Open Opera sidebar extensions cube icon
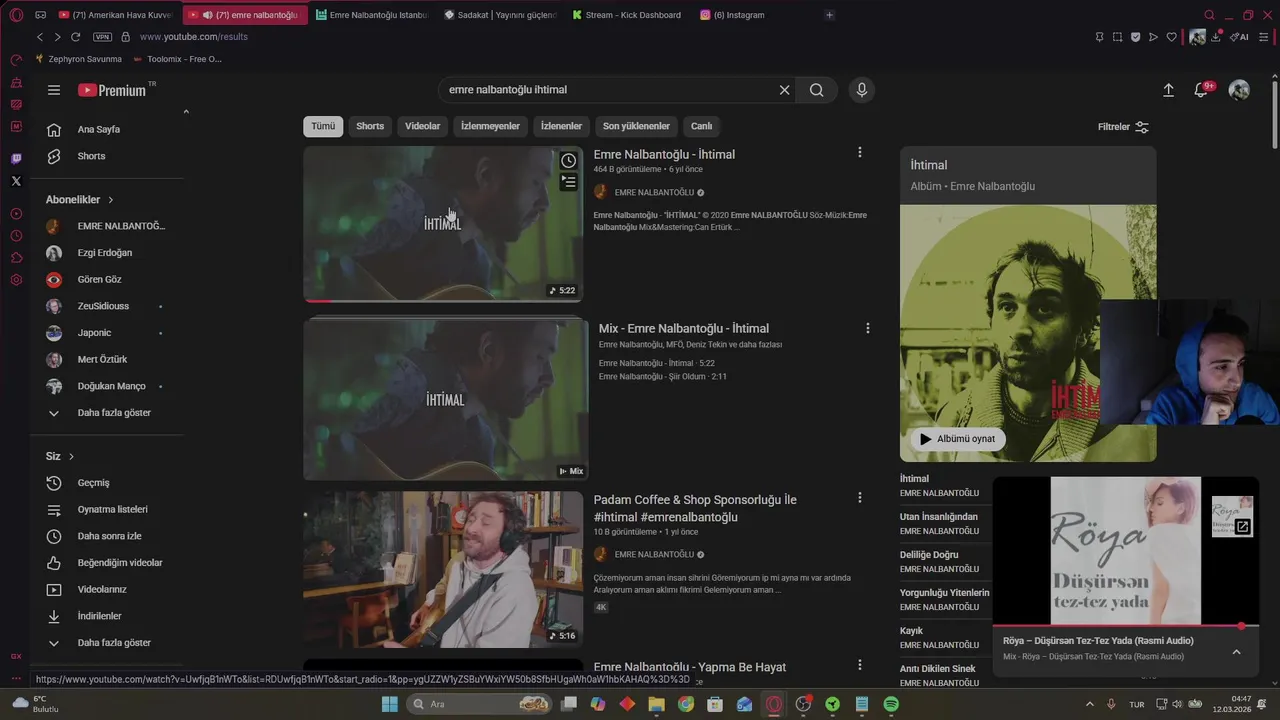 point(16,258)
